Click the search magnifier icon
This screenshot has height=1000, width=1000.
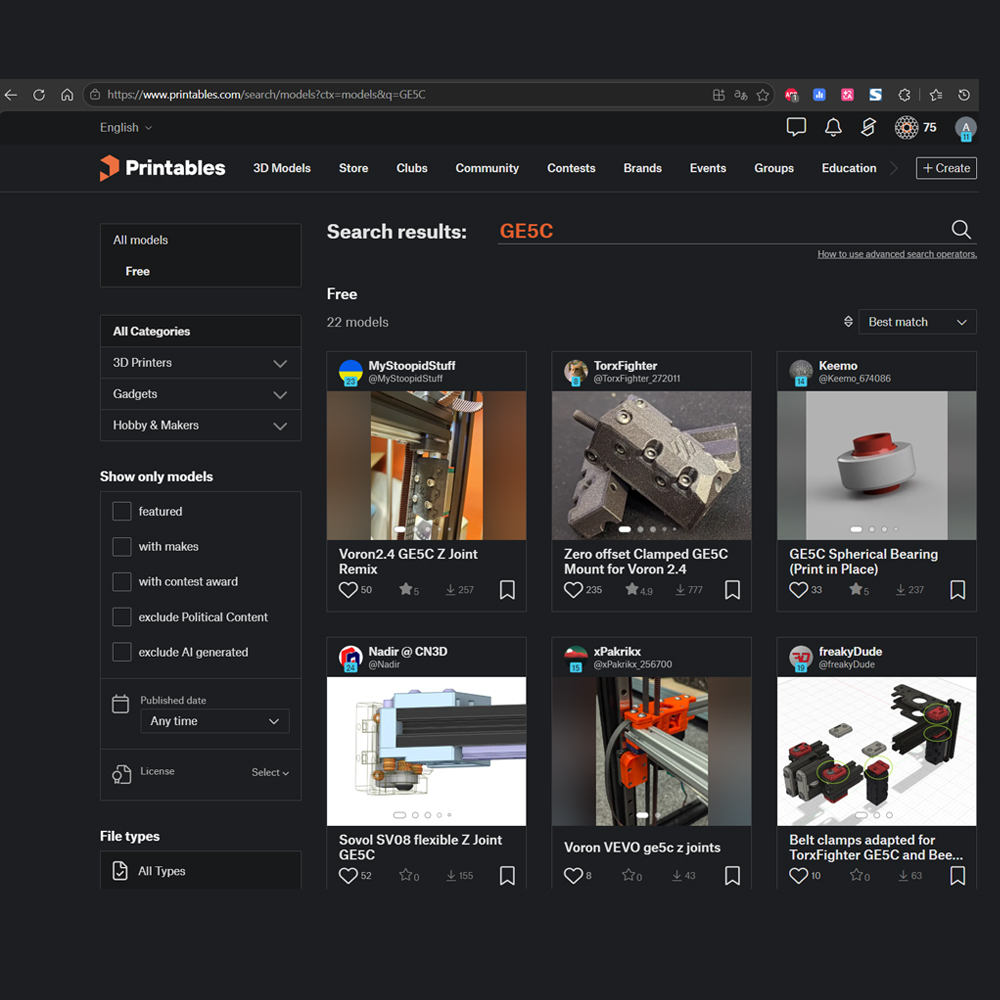coord(960,230)
